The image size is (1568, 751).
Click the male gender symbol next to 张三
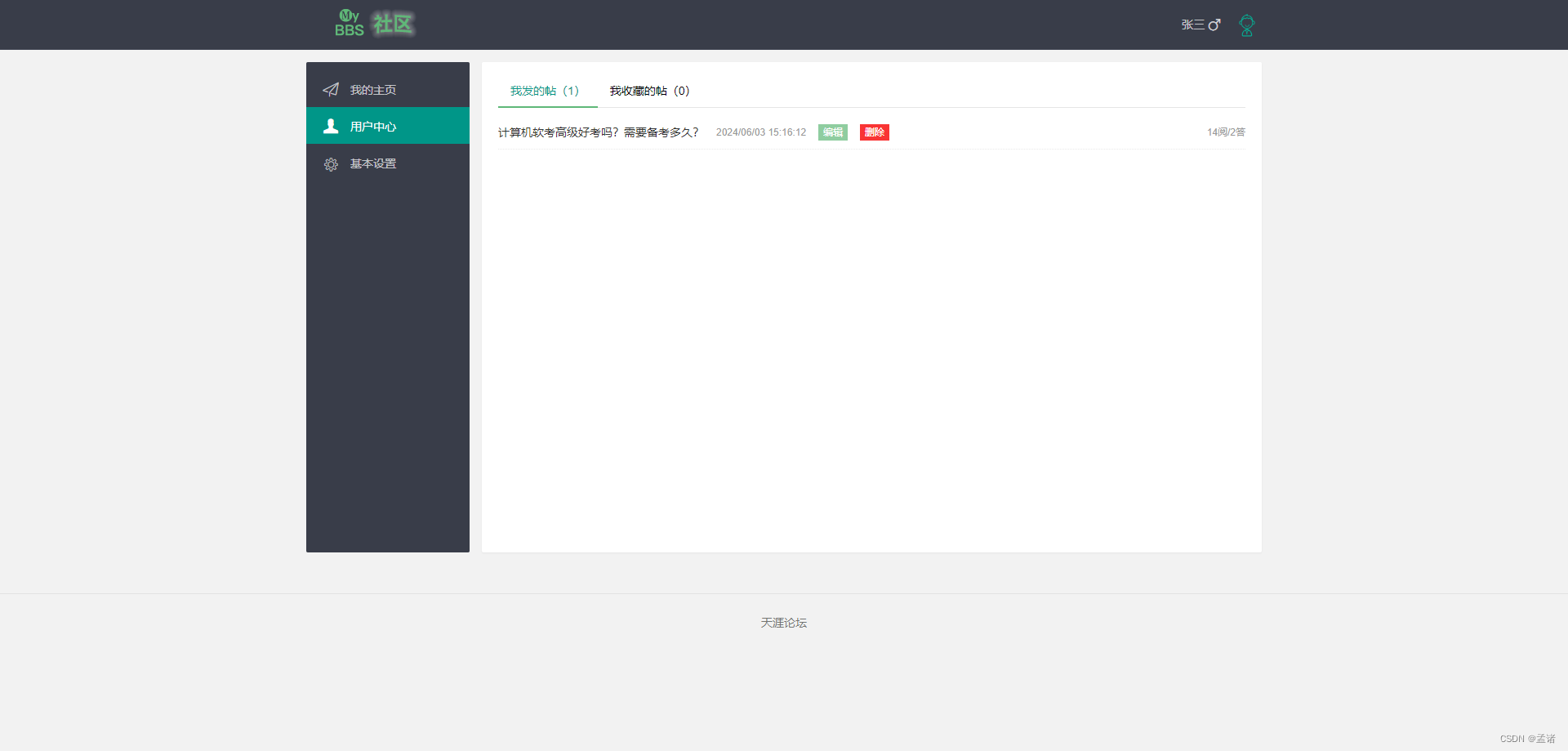pyautogui.click(x=1214, y=25)
